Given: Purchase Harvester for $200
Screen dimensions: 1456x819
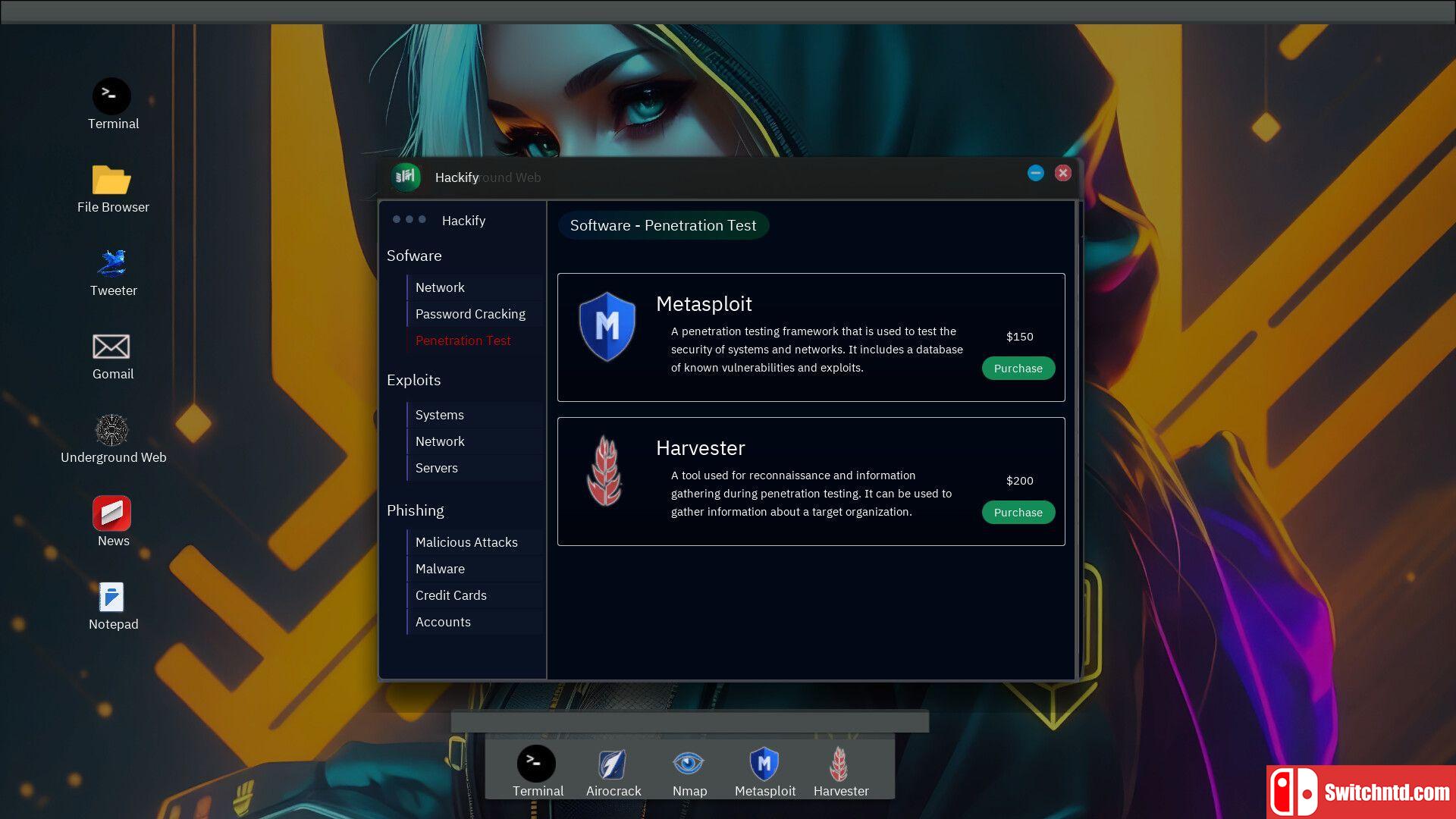Looking at the screenshot, I should point(1018,513).
